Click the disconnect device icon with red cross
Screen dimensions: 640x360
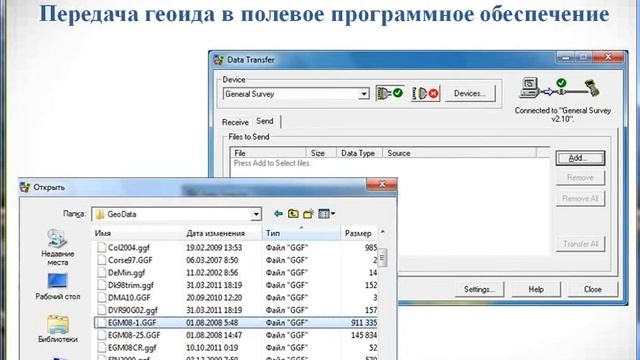pyautogui.click(x=425, y=93)
